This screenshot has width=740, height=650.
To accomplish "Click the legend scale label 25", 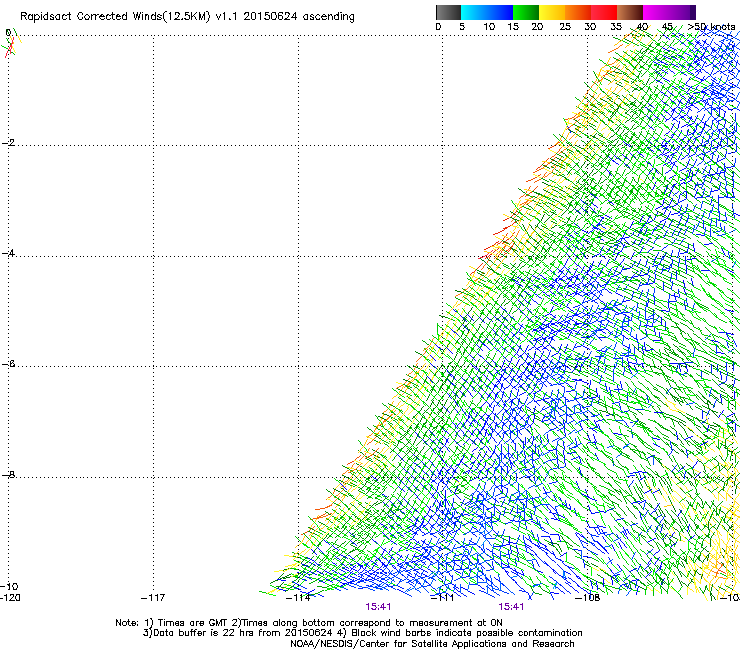I will 565,27.
